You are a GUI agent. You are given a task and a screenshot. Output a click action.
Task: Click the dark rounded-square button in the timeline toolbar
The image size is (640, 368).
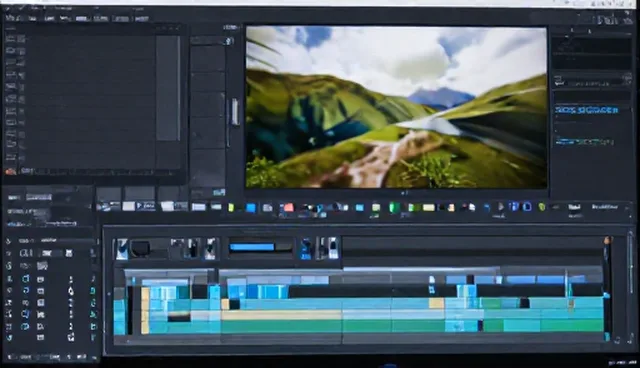click(x=140, y=248)
